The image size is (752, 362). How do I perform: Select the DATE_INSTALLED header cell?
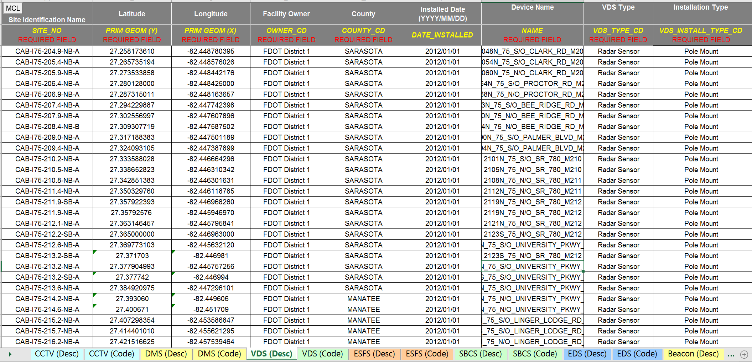pyautogui.click(x=442, y=35)
